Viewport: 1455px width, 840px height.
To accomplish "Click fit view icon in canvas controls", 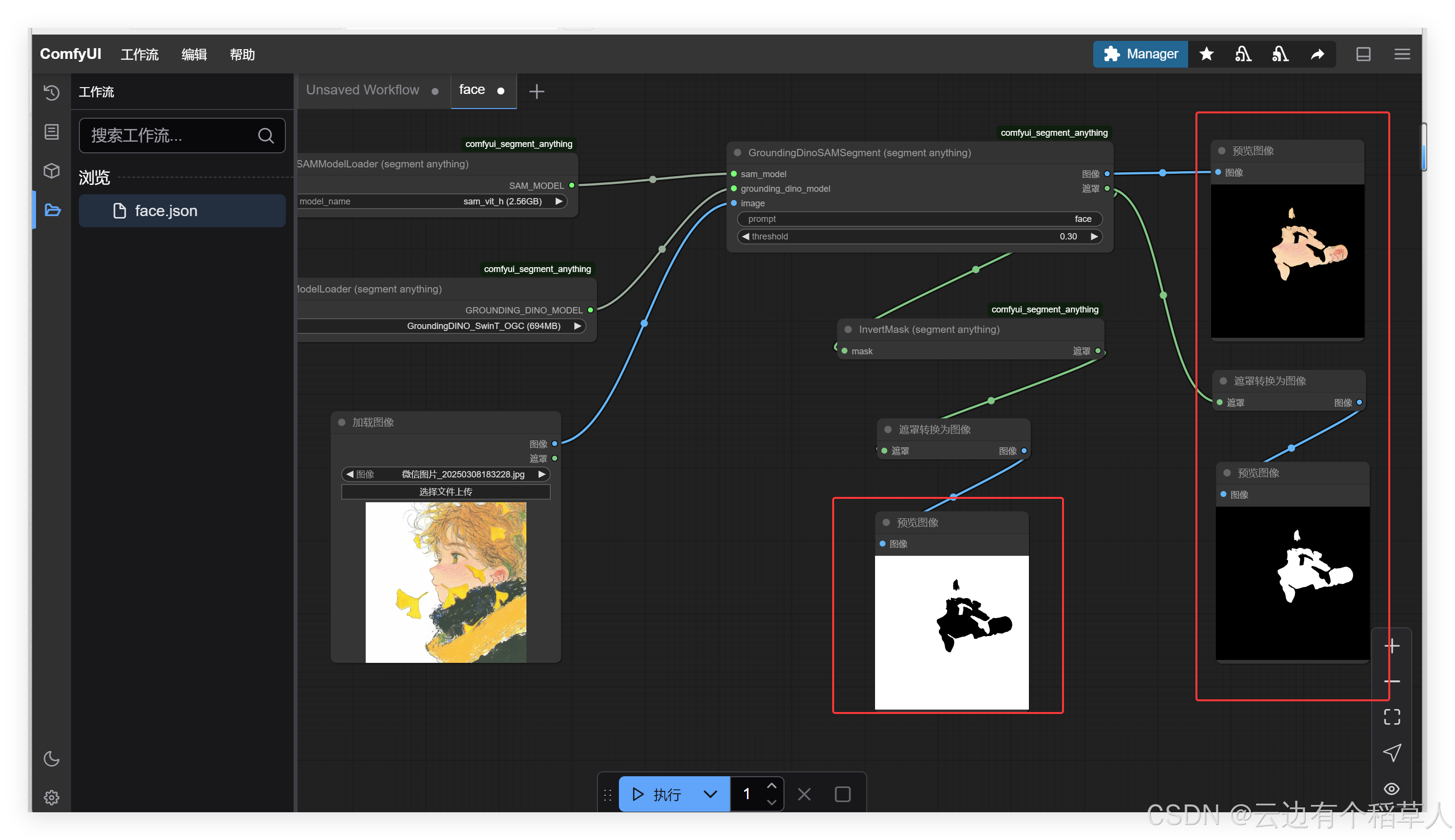I will (x=1392, y=716).
